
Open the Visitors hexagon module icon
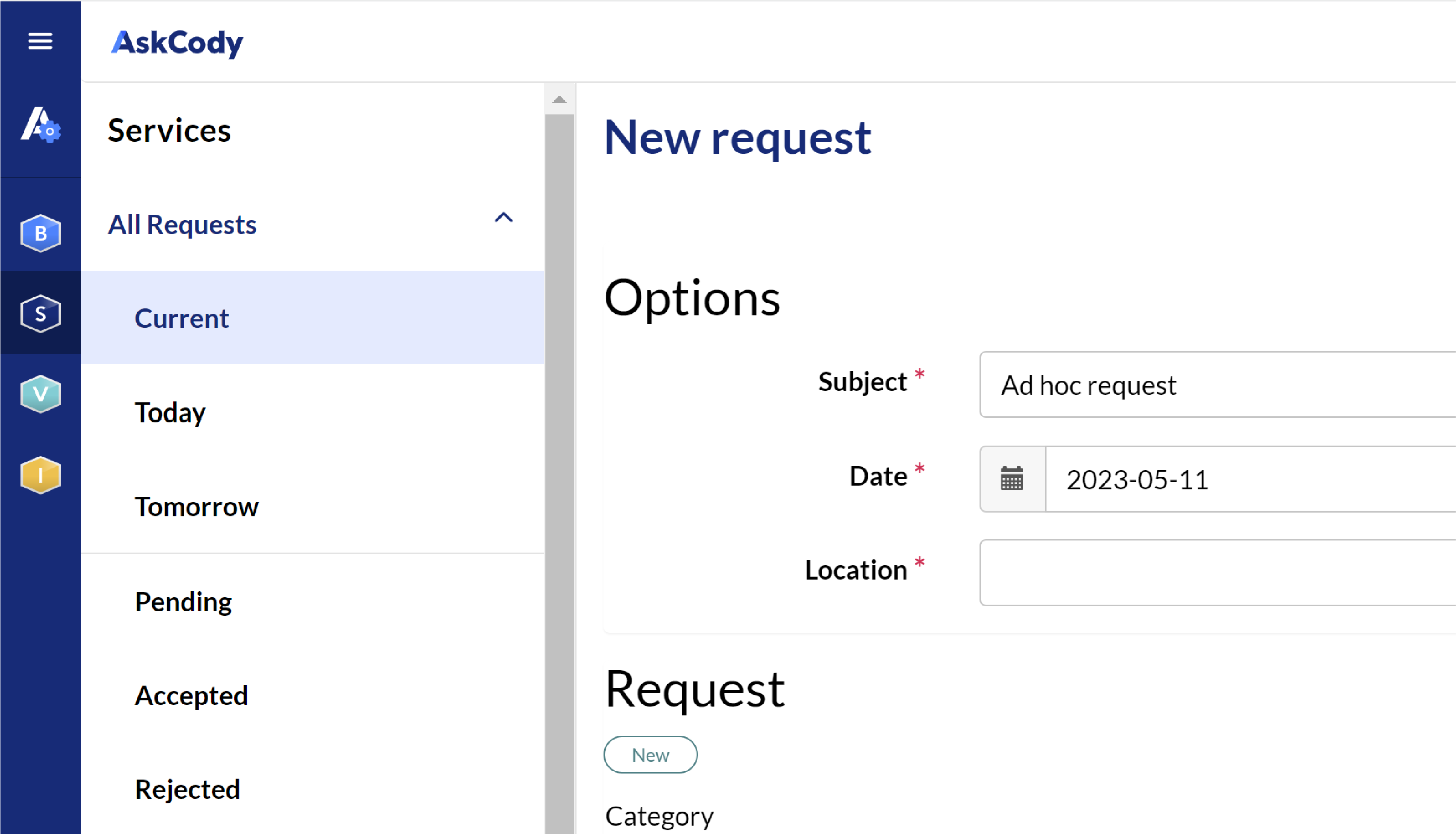pos(40,394)
